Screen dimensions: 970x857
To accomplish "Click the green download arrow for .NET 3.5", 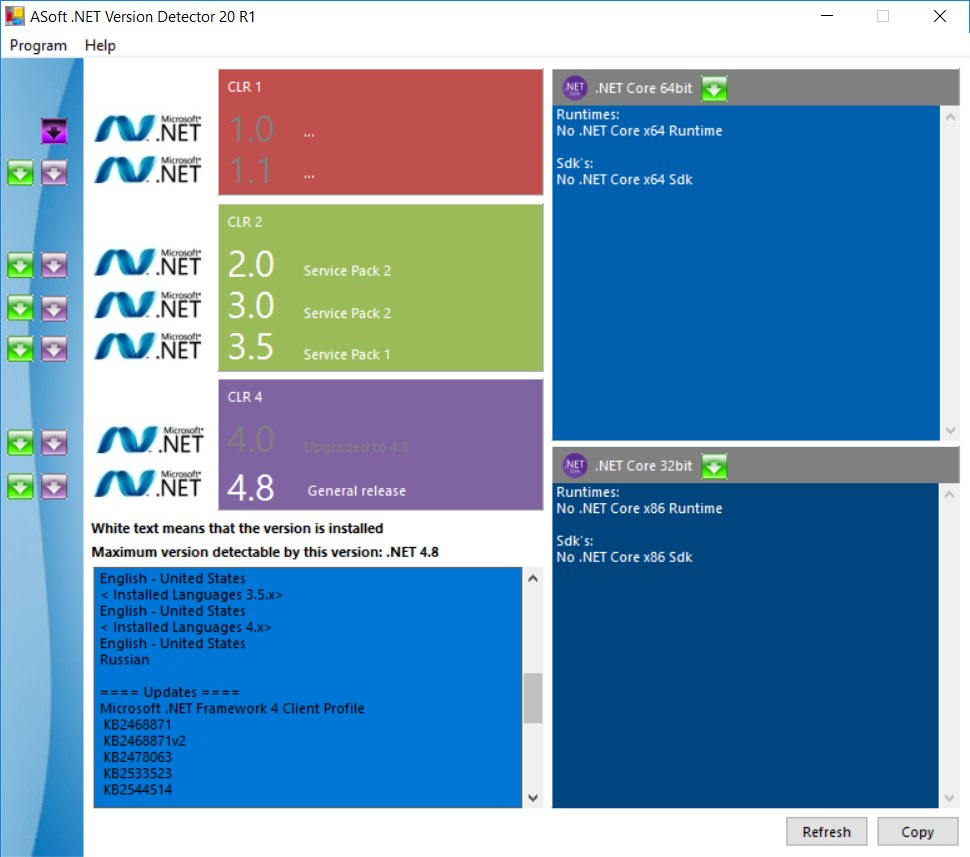I will [20, 349].
